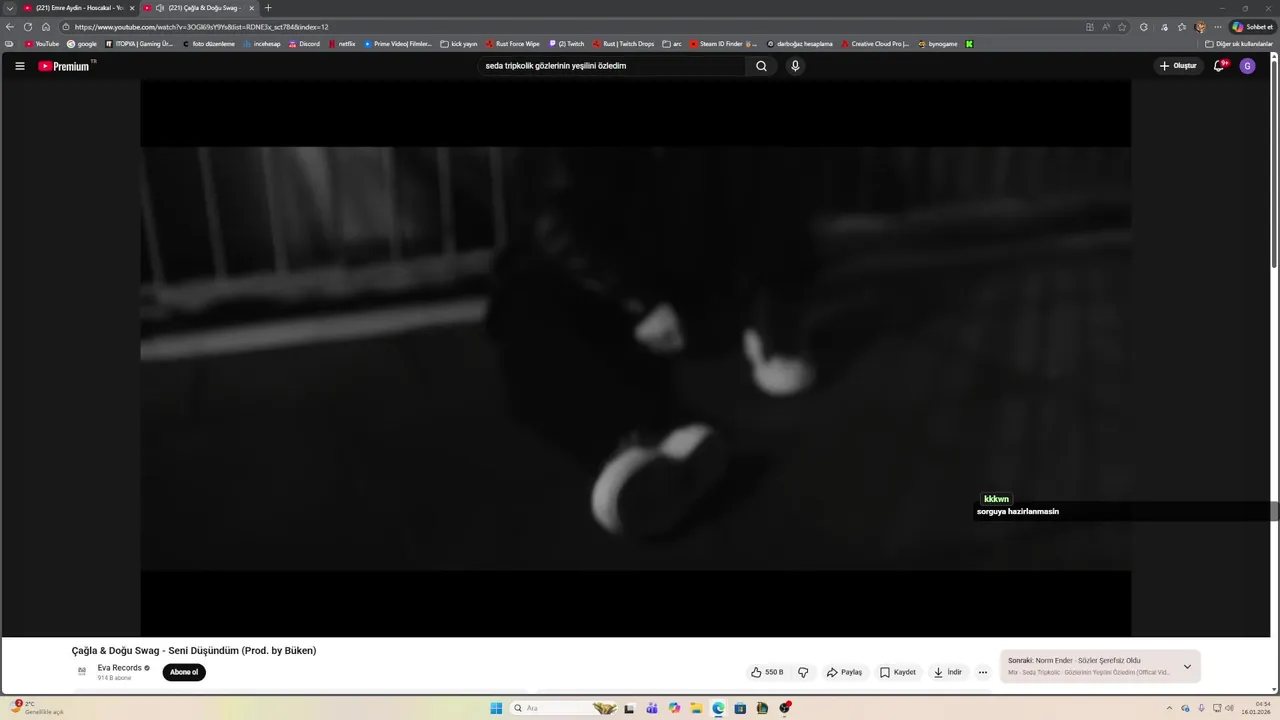1280x720 pixels.
Task: Switch to Emre Aydın - Hoscakal tab
Action: pyautogui.click(x=79, y=8)
